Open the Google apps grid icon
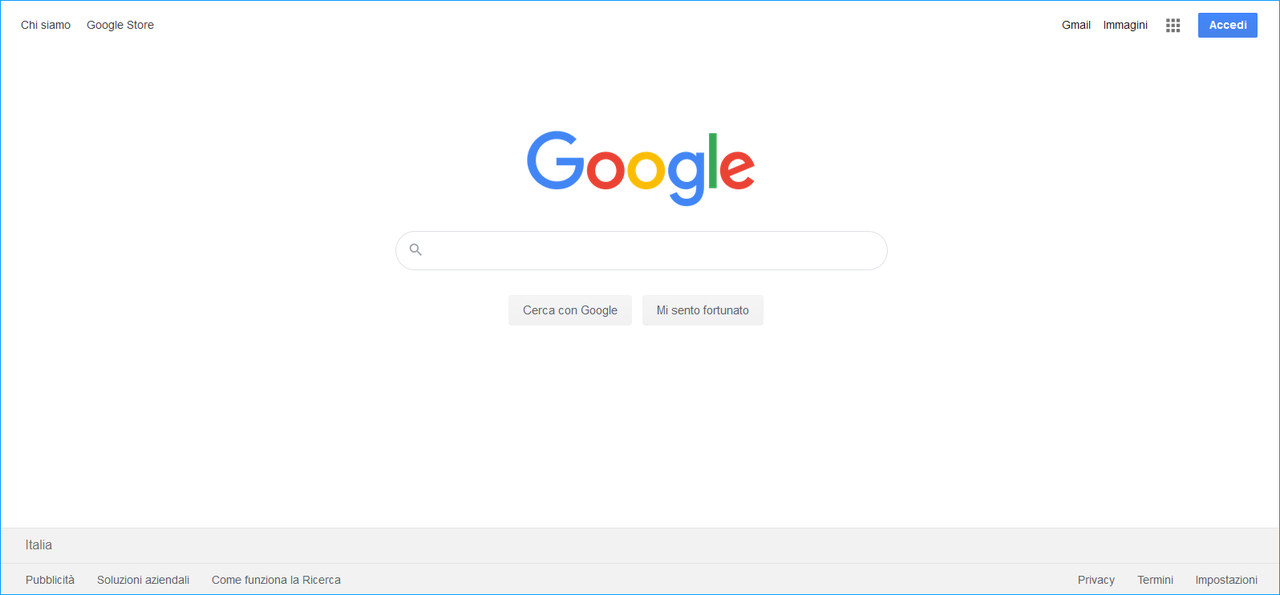This screenshot has height=595, width=1280. pos(1173,25)
